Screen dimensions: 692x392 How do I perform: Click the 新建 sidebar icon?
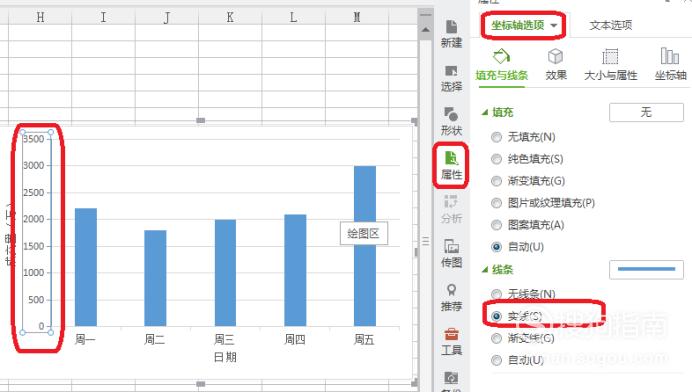[x=451, y=34]
